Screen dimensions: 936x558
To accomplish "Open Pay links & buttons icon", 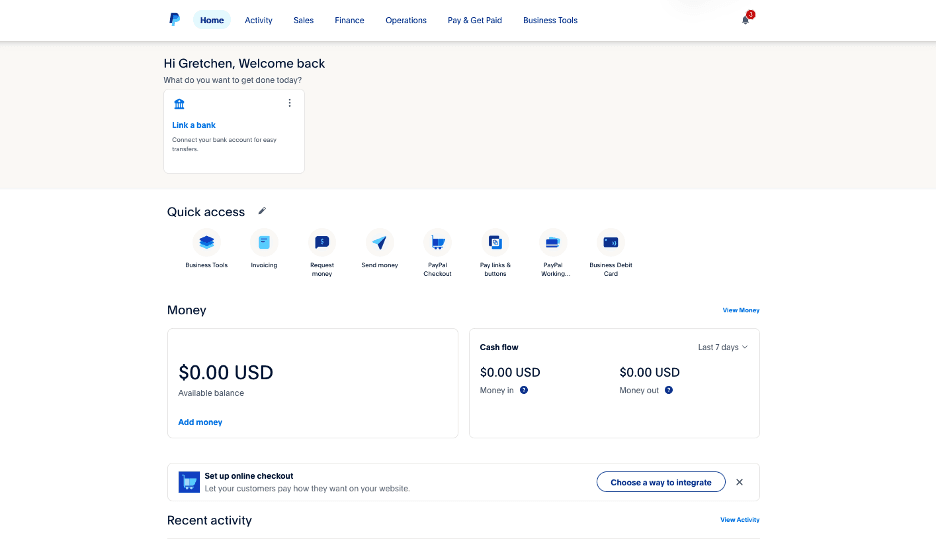I will (495, 242).
